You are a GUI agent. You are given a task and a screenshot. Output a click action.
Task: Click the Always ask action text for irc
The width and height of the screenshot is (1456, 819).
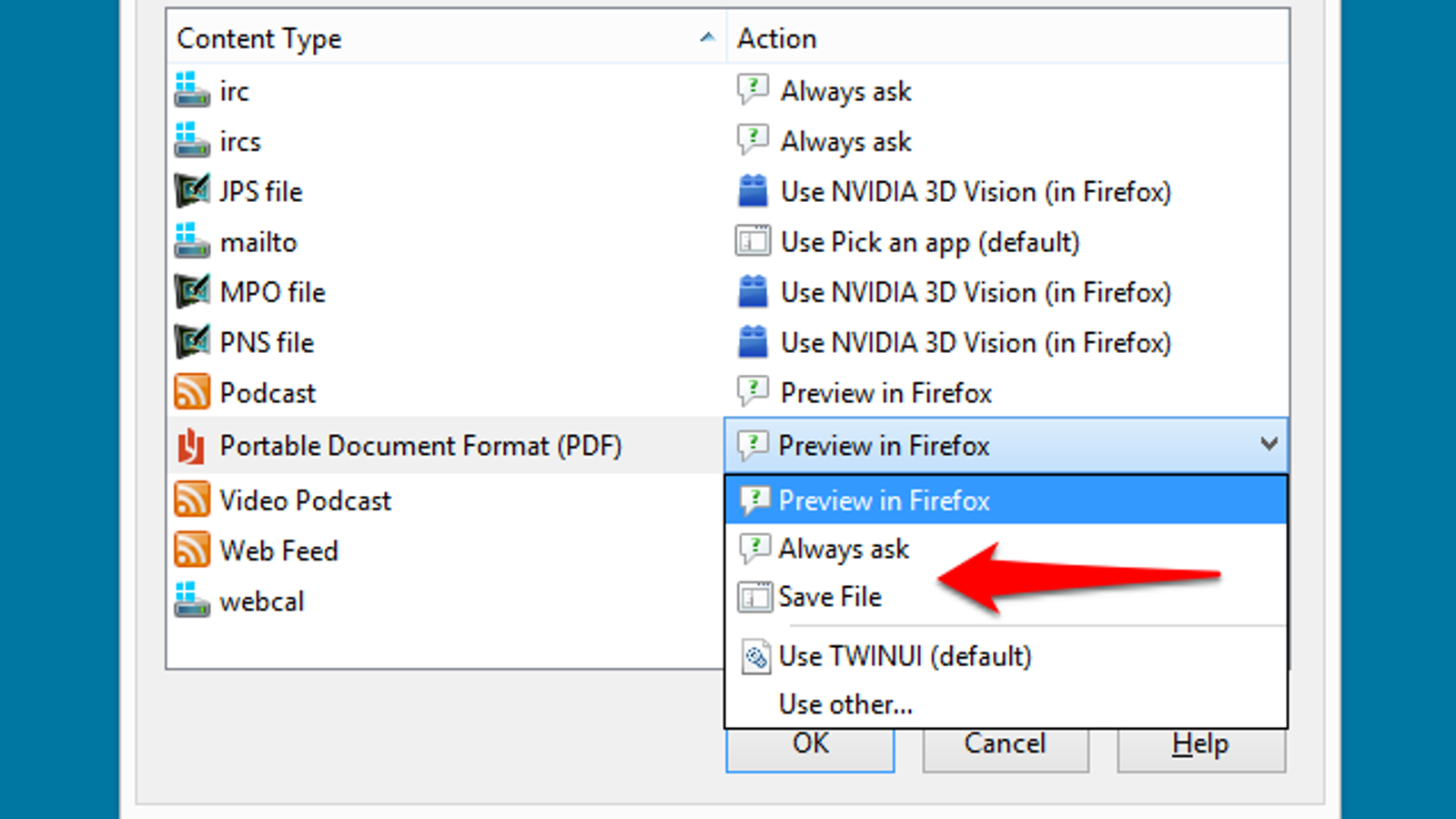845,91
